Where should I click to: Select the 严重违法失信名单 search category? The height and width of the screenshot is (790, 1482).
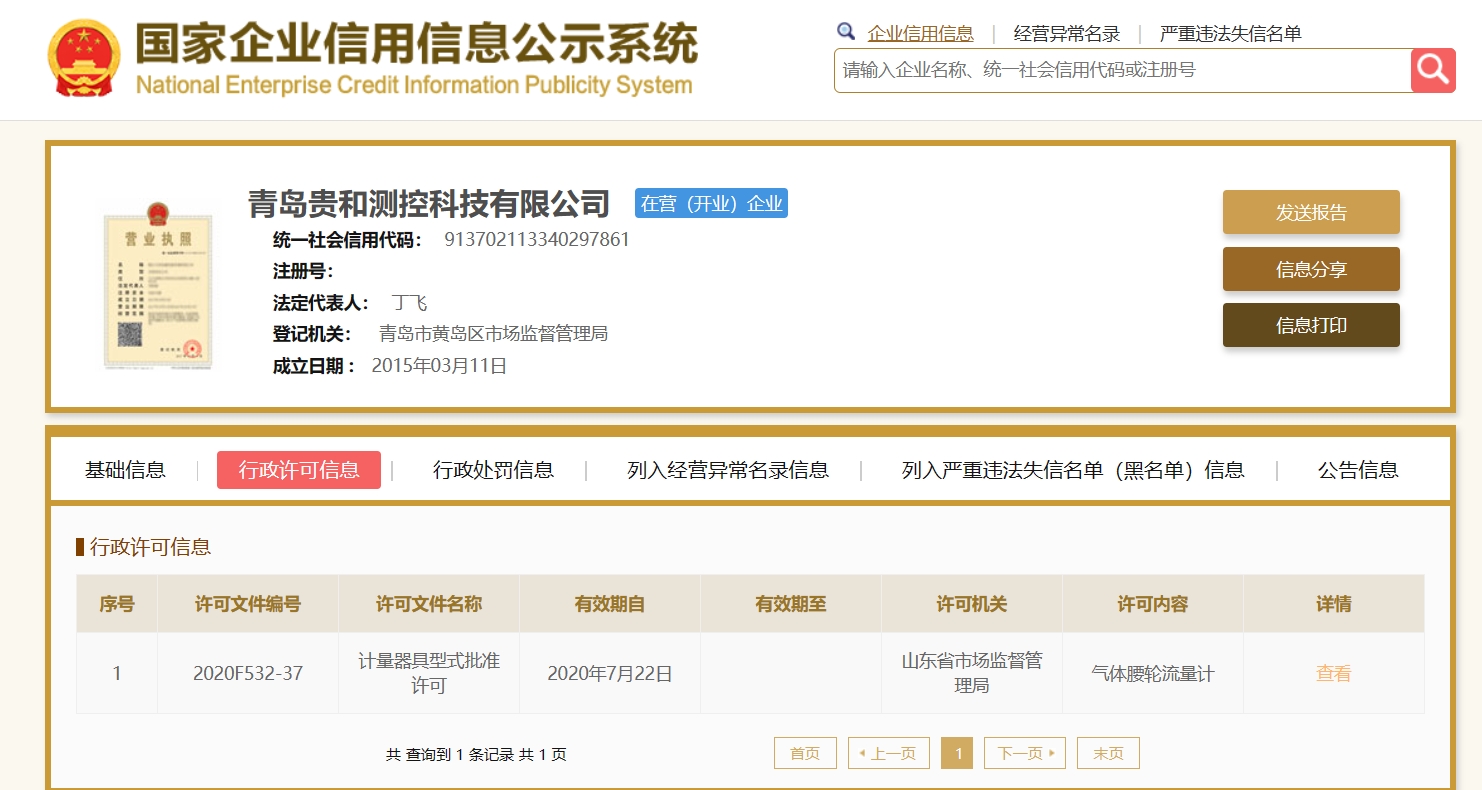(1230, 33)
